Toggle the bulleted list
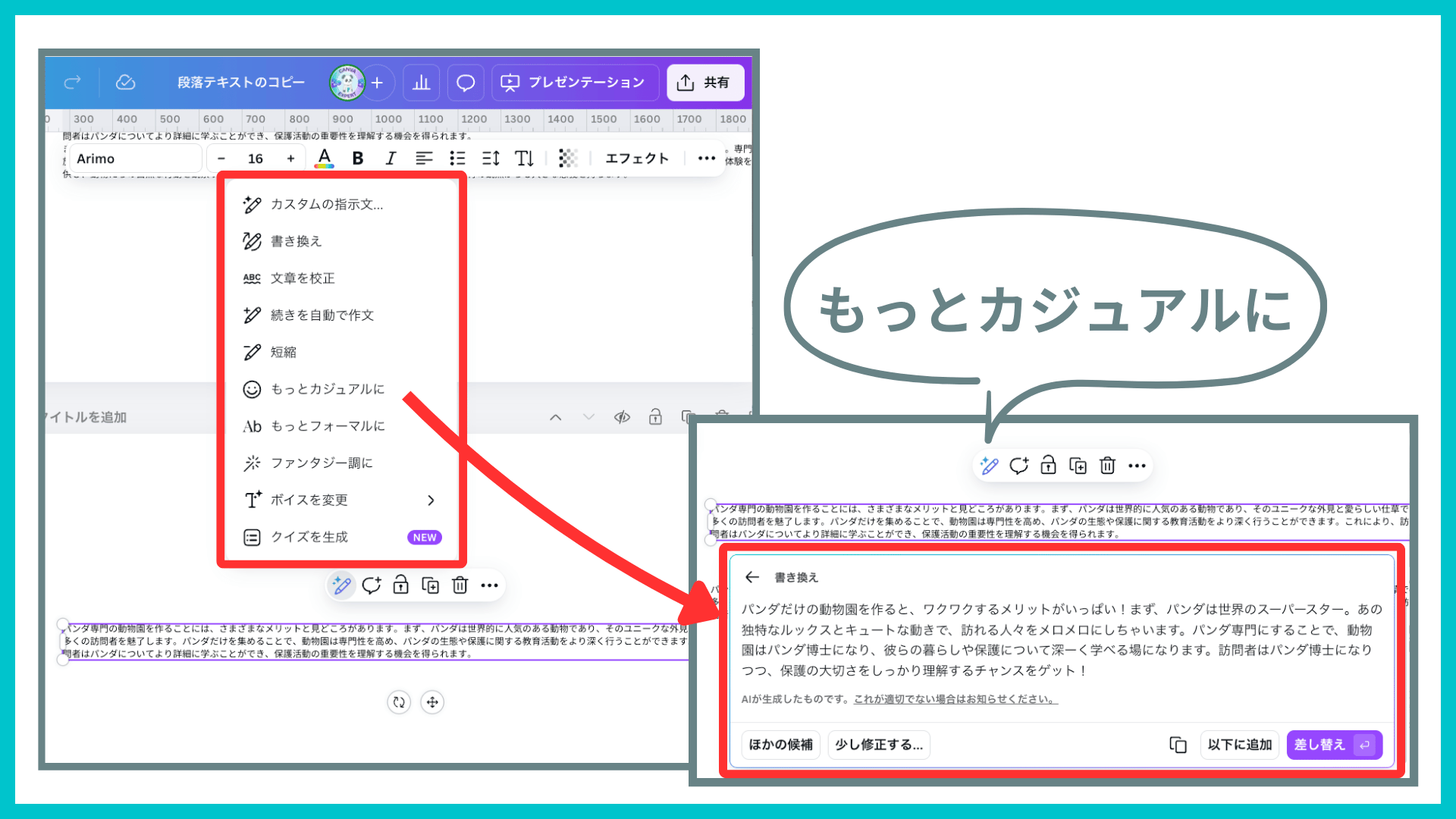Image resolution: width=1456 pixels, height=819 pixels. (x=457, y=158)
